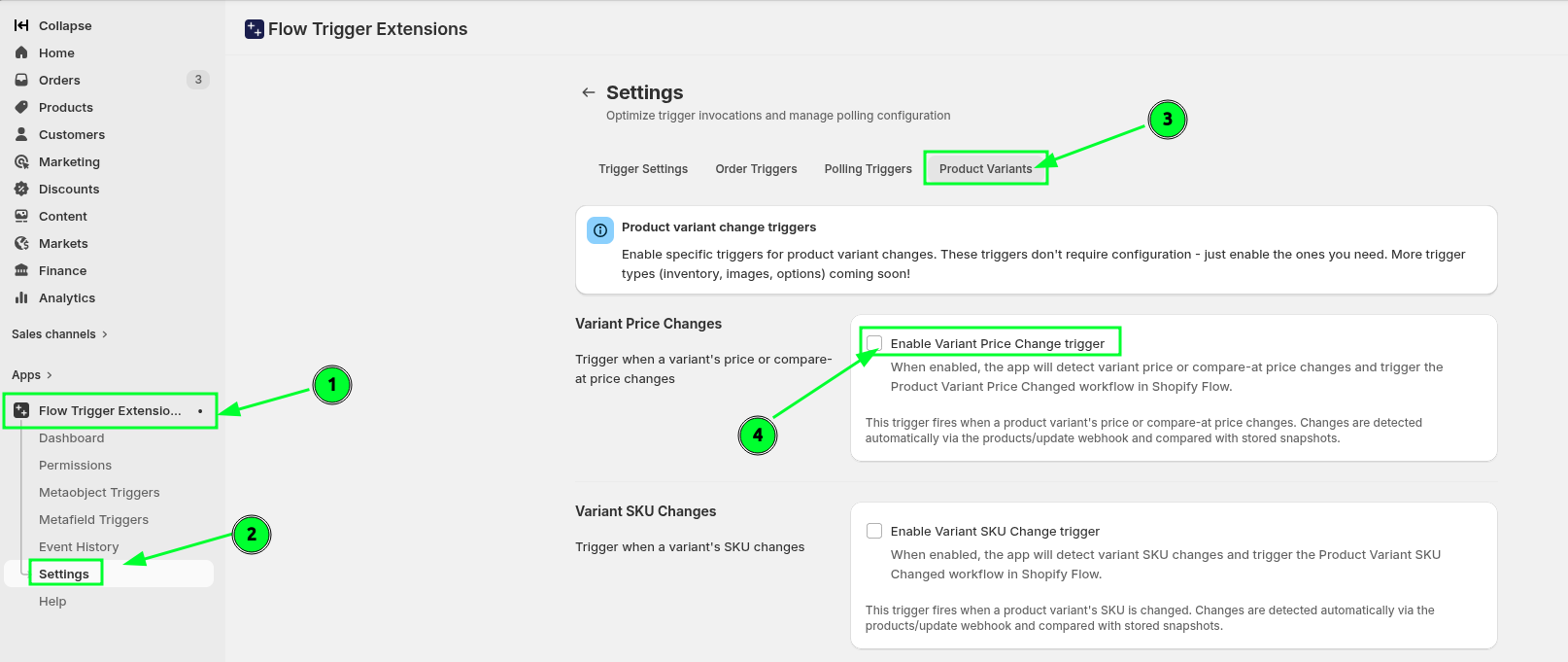Select the Trigger Settings tab
1568x662 pixels.
643,169
